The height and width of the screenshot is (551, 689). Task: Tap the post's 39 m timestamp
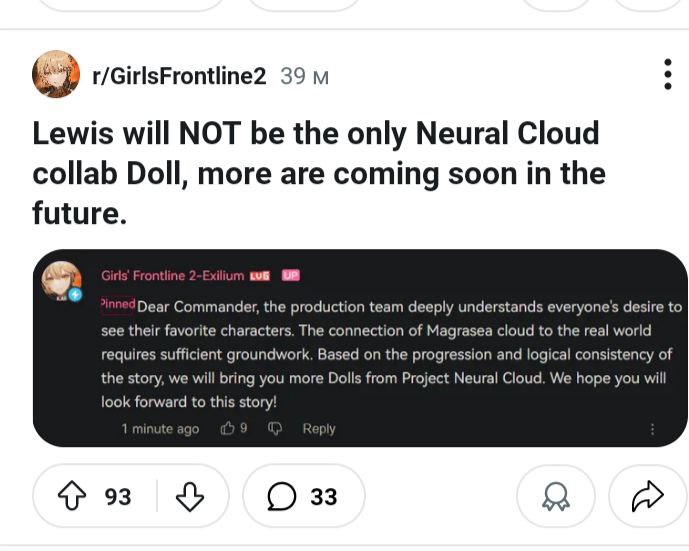point(305,76)
